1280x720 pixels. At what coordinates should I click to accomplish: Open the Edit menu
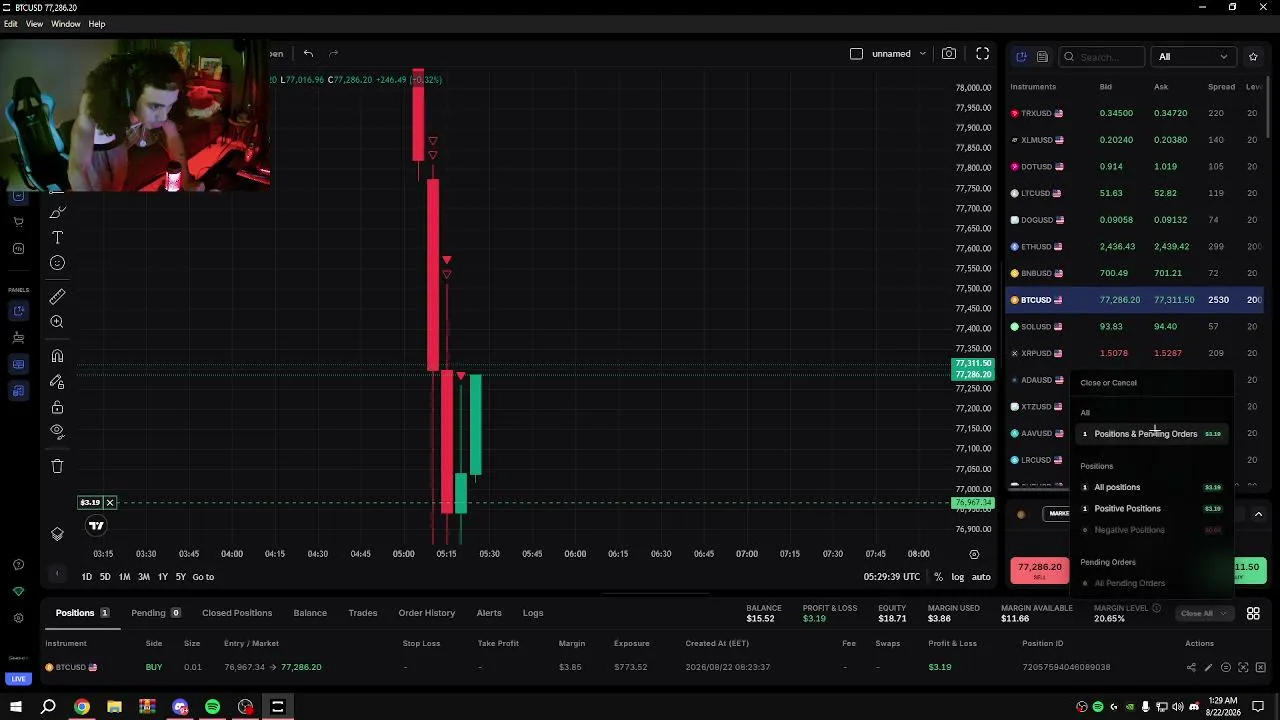tap(10, 24)
